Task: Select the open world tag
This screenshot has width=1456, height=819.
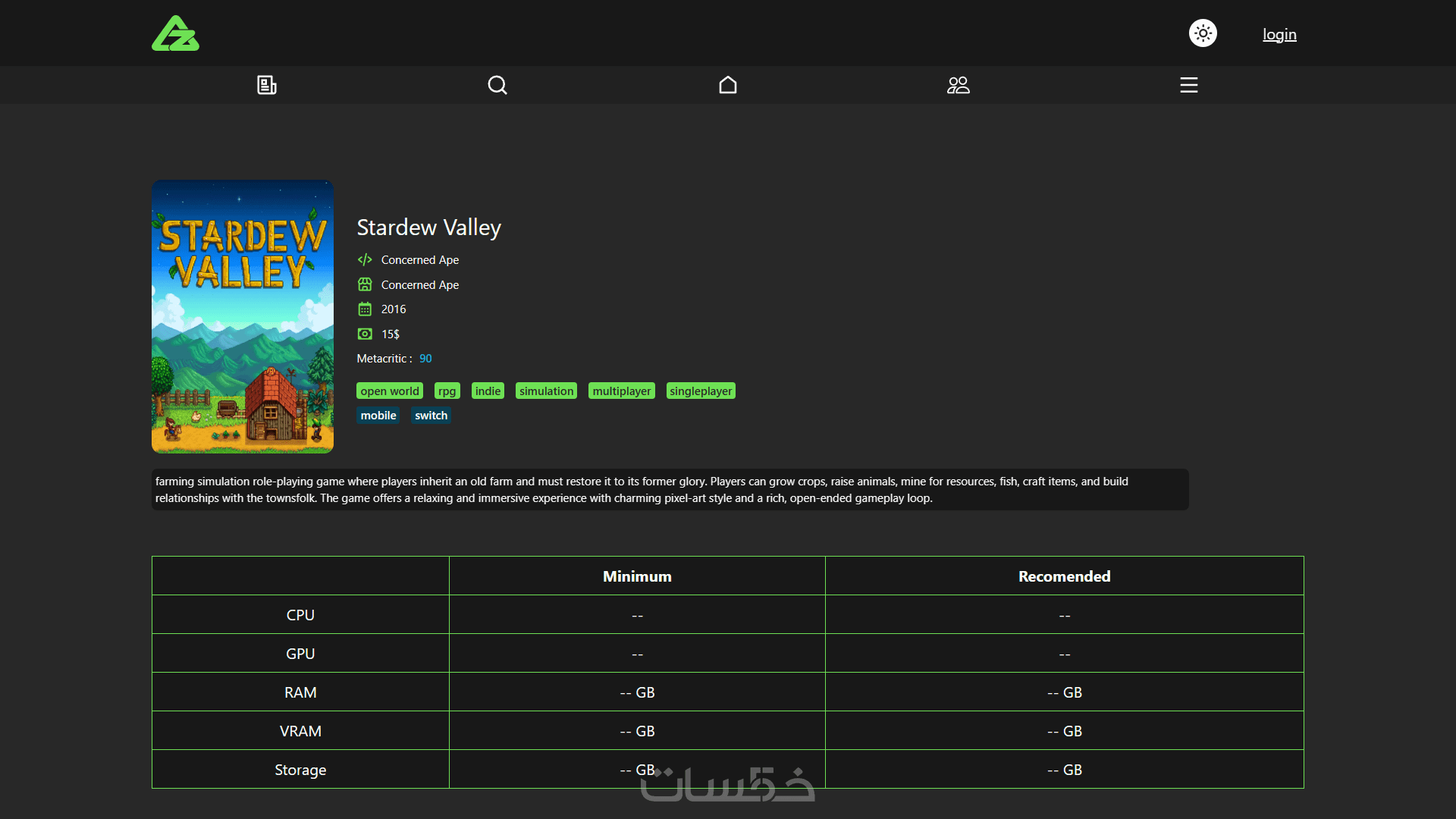Action: click(x=390, y=391)
